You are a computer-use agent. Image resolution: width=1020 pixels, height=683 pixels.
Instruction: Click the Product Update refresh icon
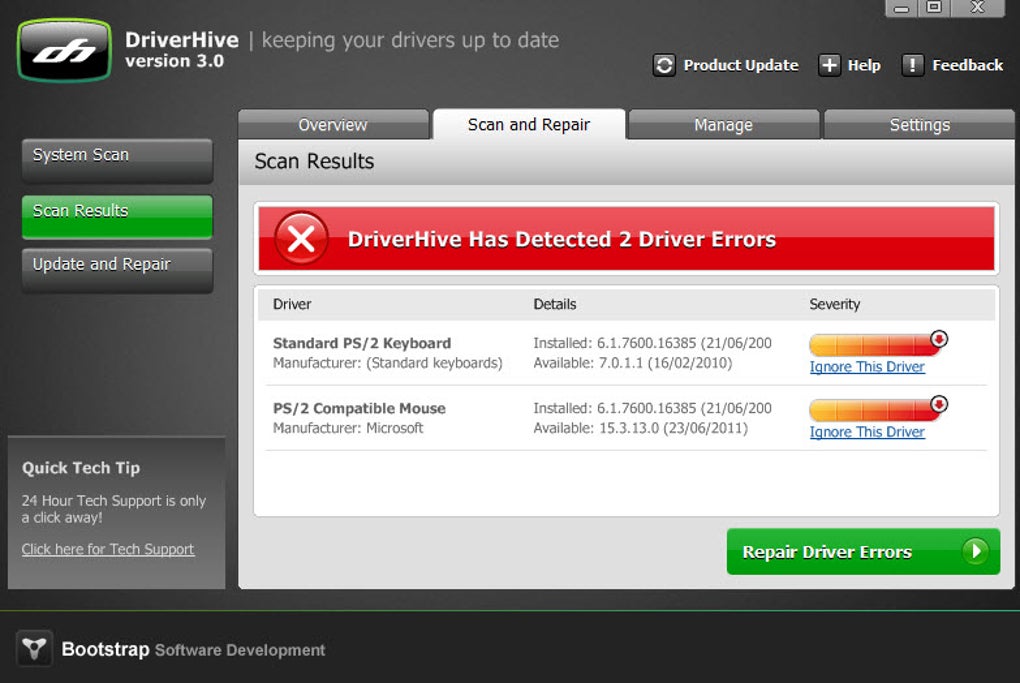pyautogui.click(x=664, y=65)
